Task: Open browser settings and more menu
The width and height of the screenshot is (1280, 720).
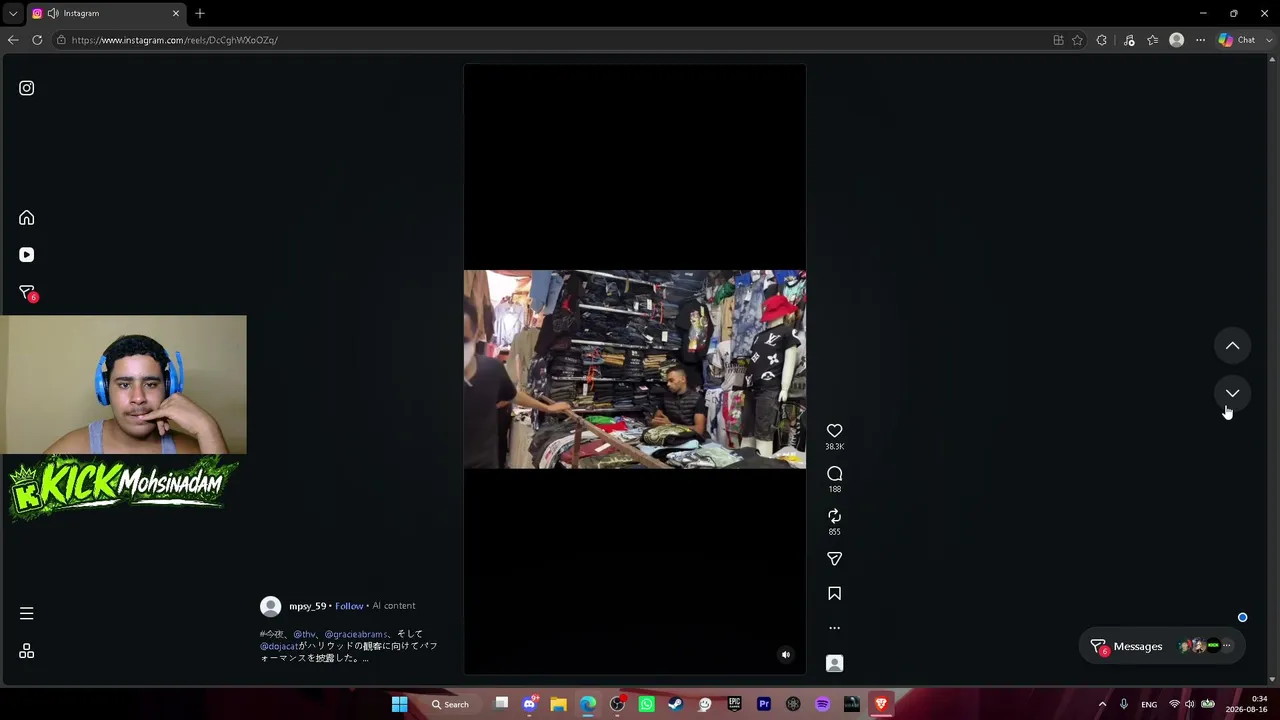Action: (x=1200, y=40)
